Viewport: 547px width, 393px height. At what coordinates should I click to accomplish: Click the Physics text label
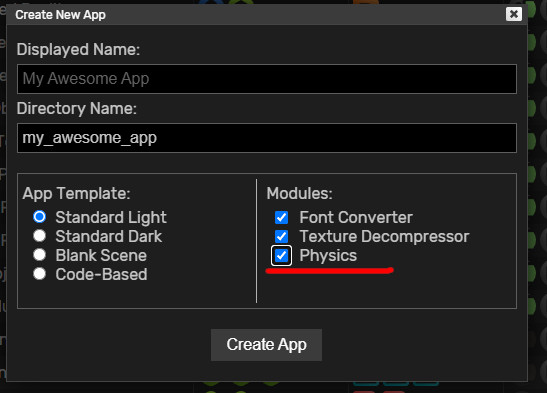[328, 256]
